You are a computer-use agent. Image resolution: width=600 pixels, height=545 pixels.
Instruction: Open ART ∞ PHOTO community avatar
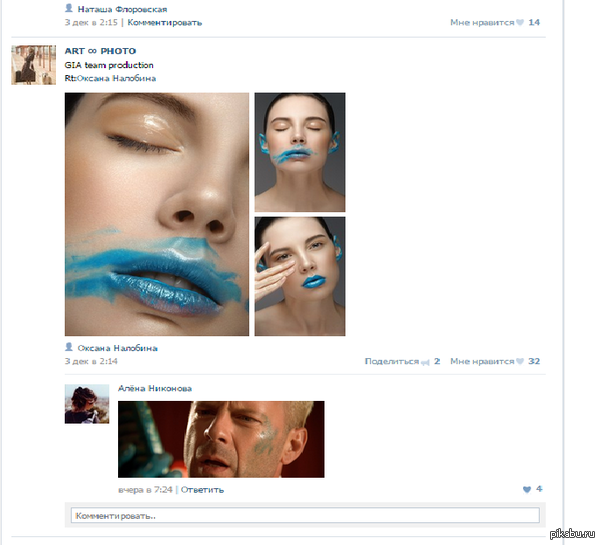[x=33, y=65]
